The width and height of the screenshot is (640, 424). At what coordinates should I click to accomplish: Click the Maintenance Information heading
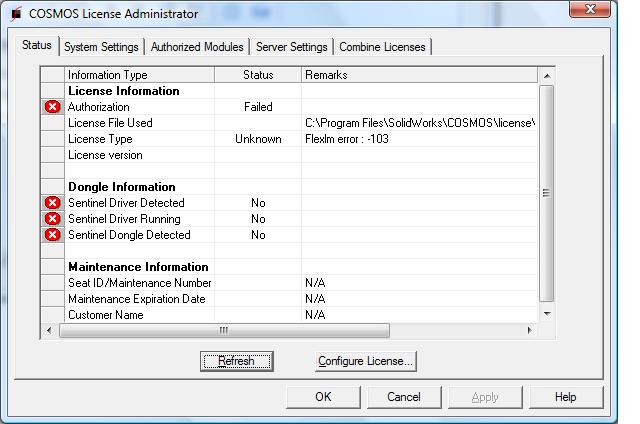[138, 267]
